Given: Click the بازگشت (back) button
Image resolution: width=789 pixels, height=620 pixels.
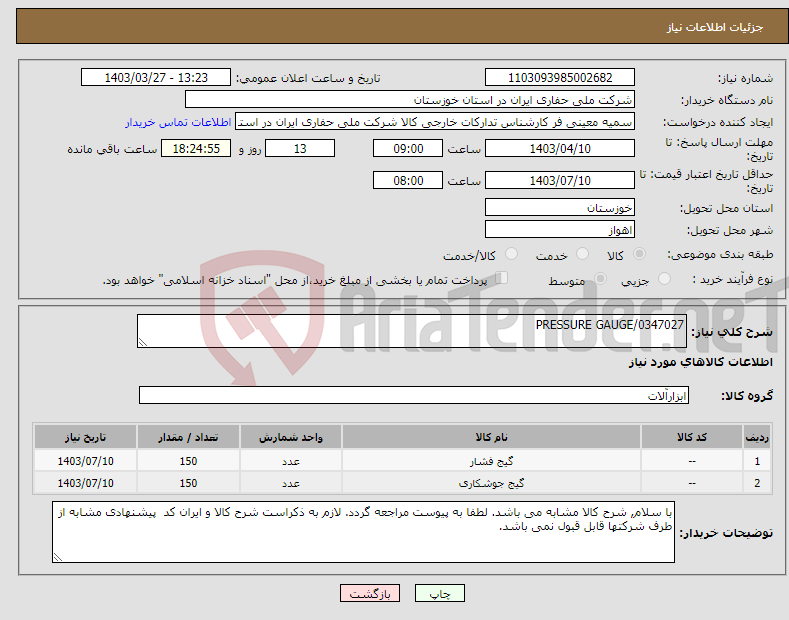Looking at the screenshot, I should point(370,593).
